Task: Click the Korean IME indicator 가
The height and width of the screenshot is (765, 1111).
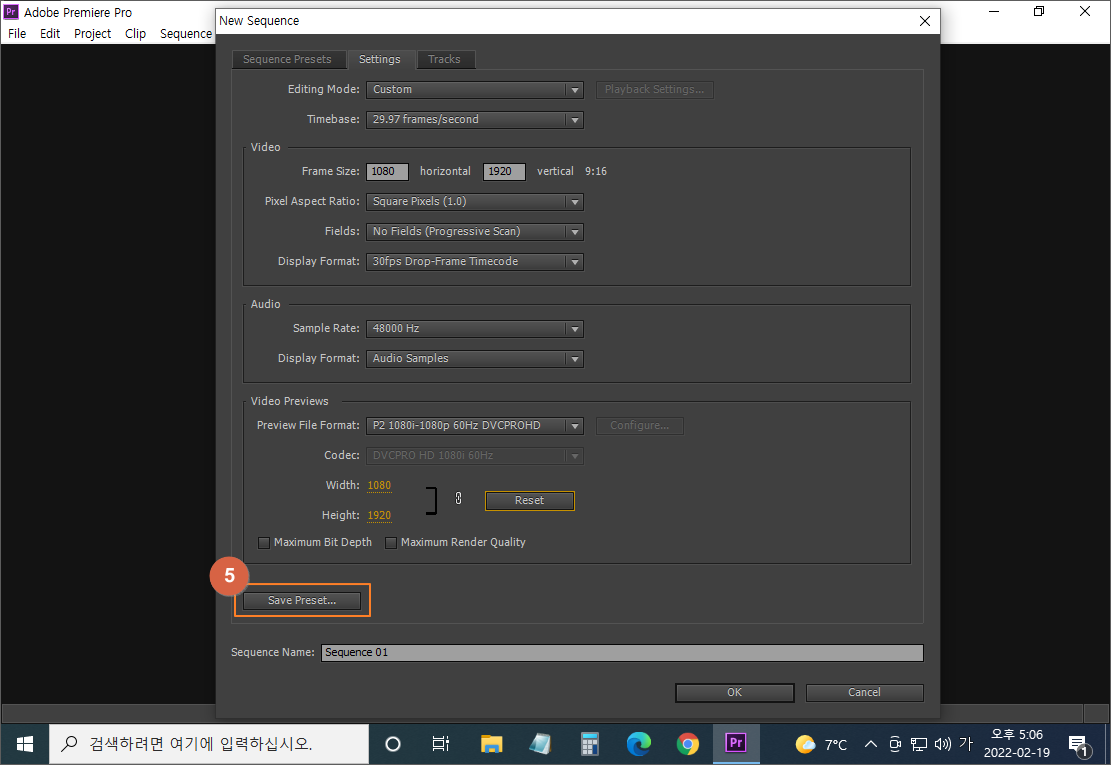Action: pos(966,744)
